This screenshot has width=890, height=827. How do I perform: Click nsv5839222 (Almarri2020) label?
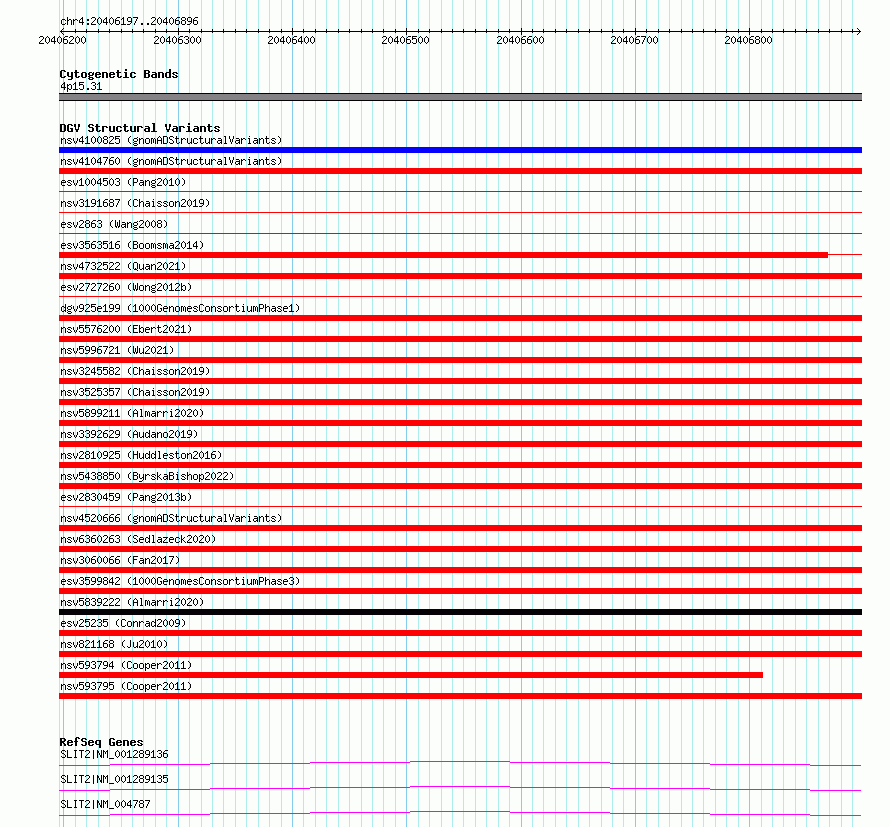tap(132, 602)
